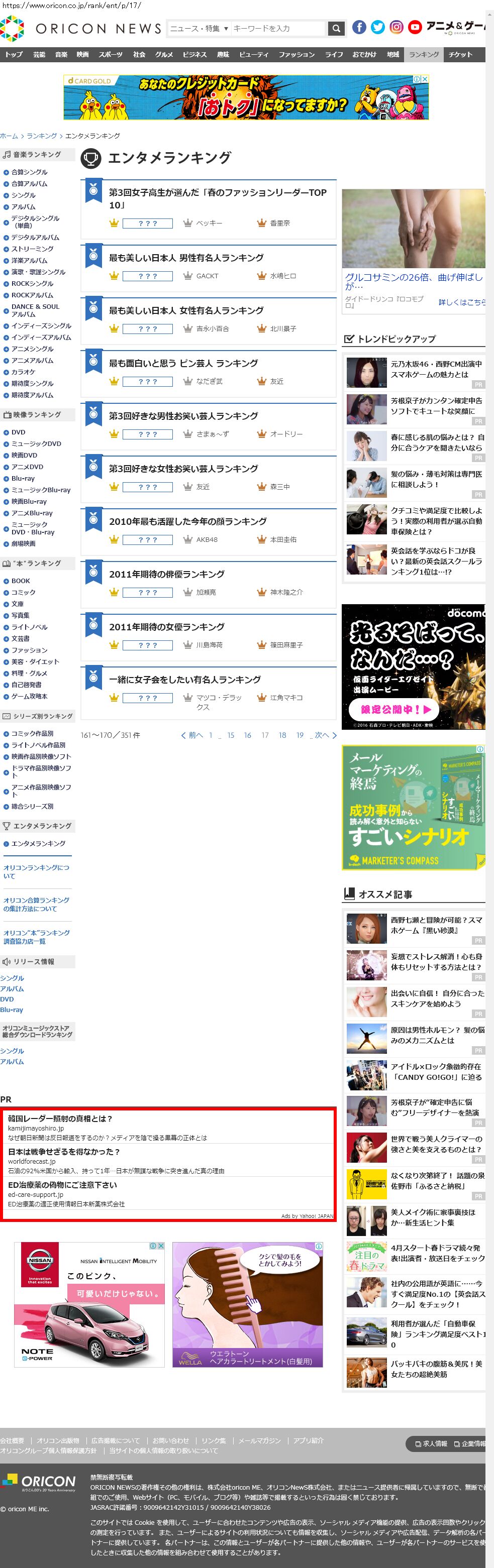This screenshot has width=494, height=1568.
Task: Open 最も美しい日本人 男性有名人ランキング
Action: 186,258
